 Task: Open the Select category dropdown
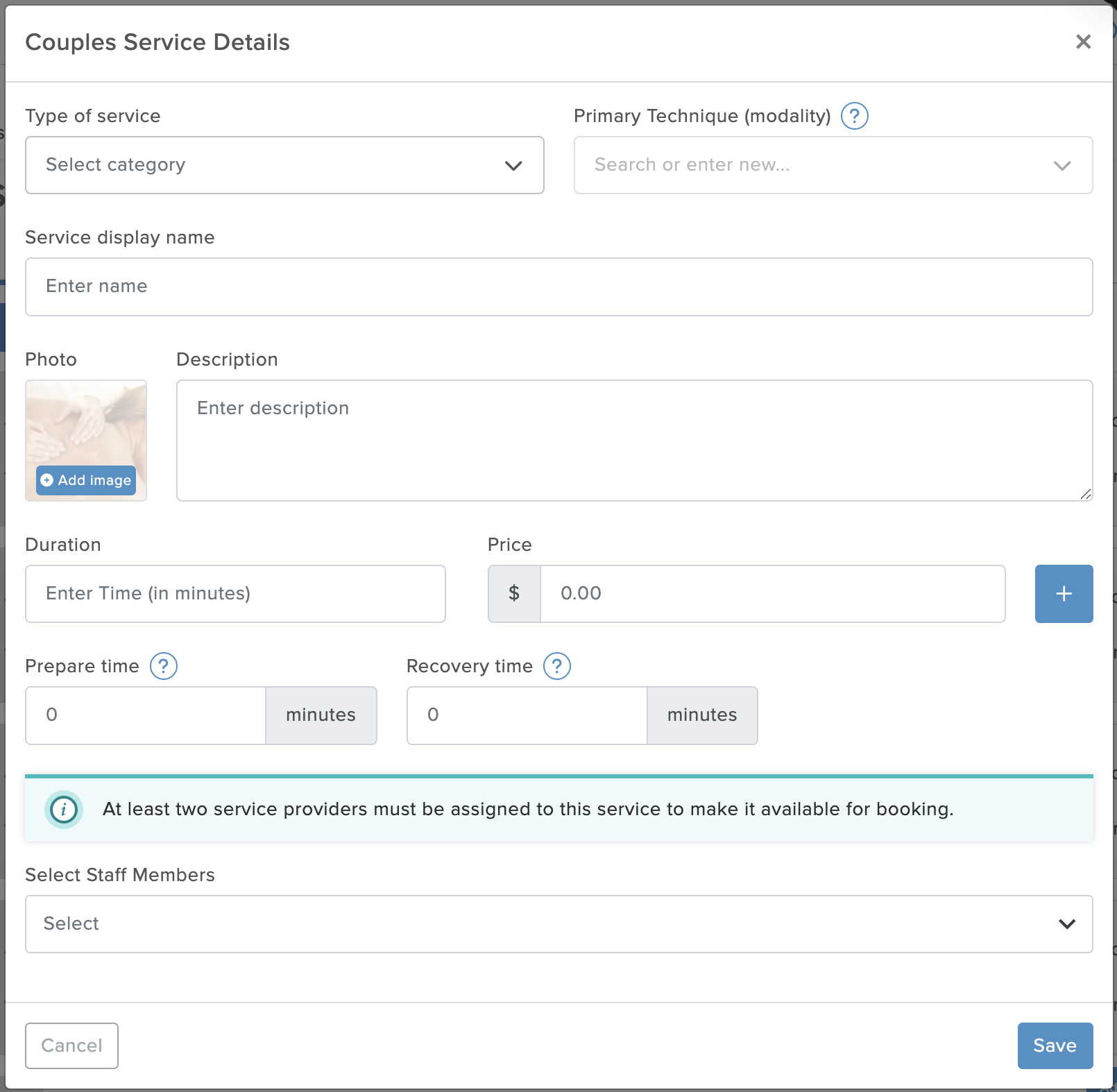[x=284, y=165]
